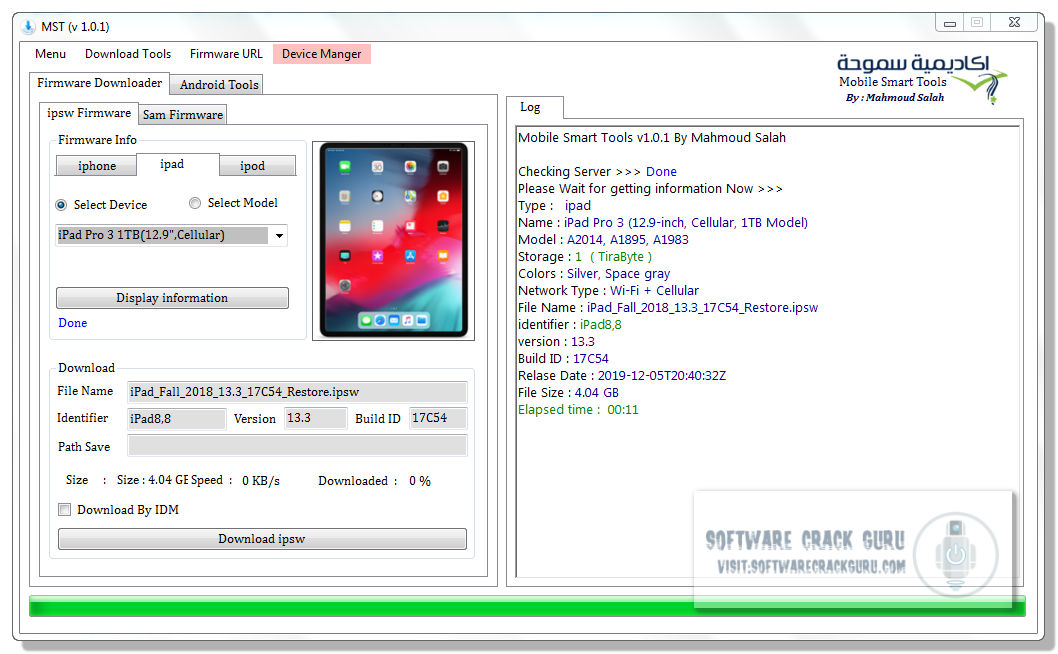Select the ipsw Firmware tab
Image resolution: width=1058 pixels, height=654 pixels.
[89, 113]
